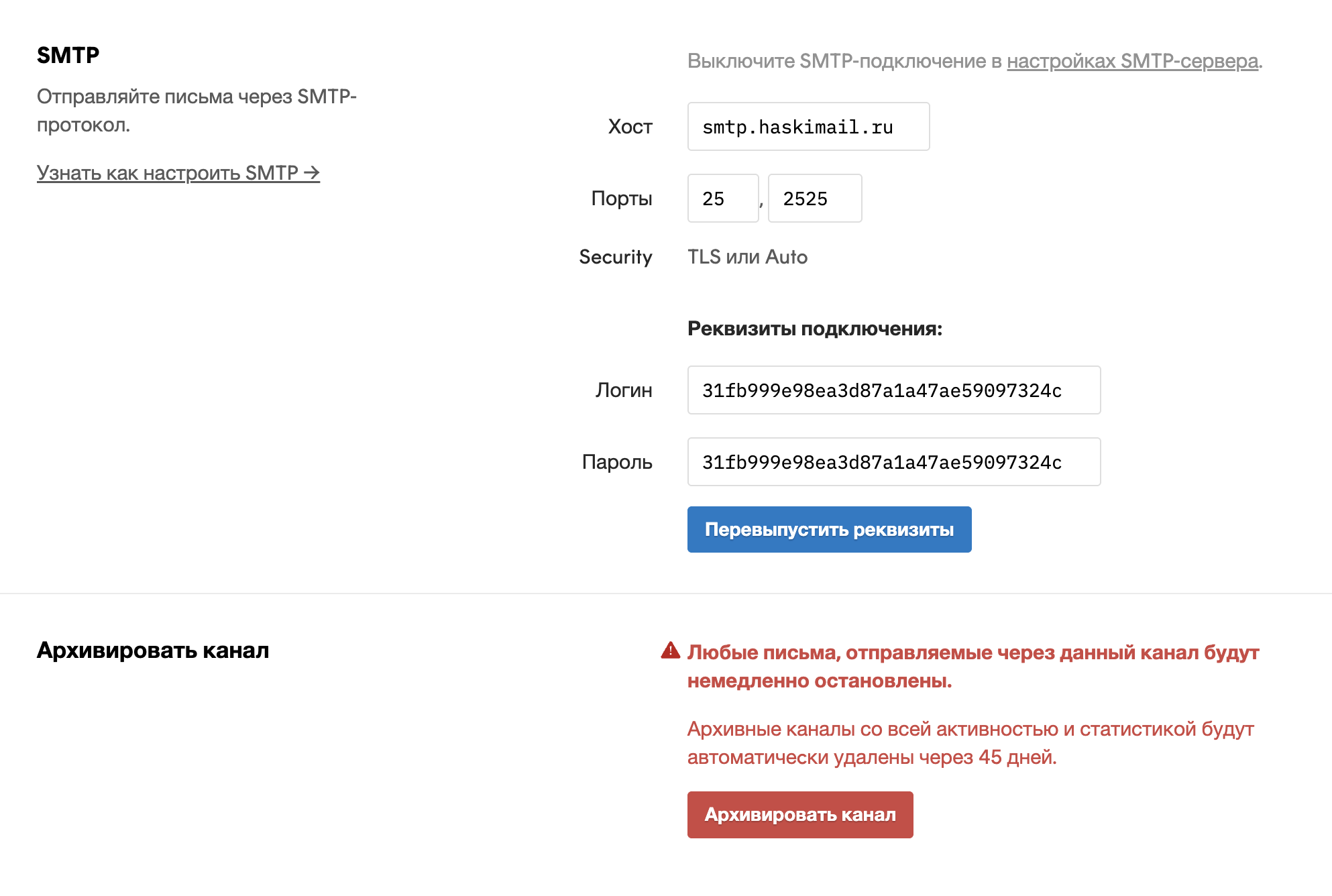
Task: Click the warning triangle icon
Action: [x=669, y=651]
